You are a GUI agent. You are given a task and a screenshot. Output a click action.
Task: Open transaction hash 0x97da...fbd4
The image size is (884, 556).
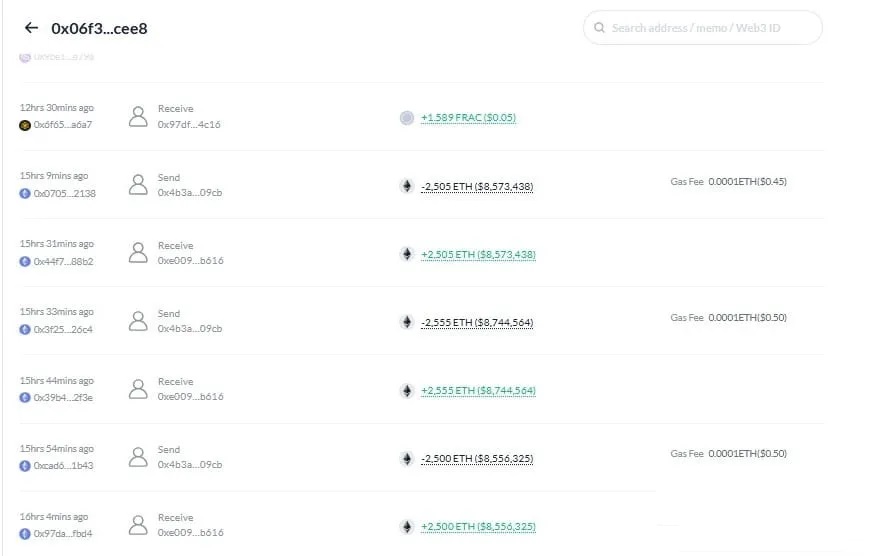pos(63,533)
